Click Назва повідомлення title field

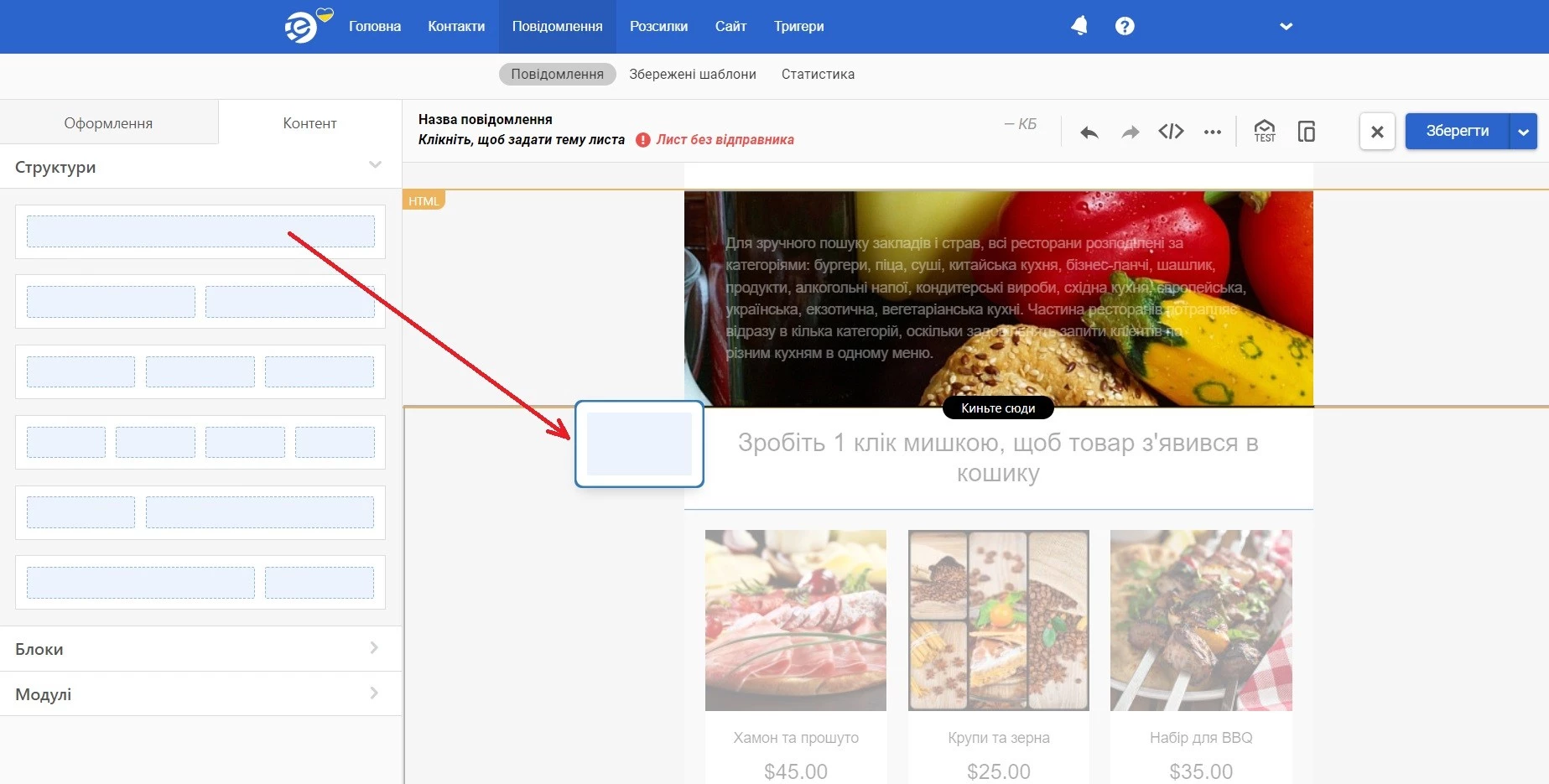point(486,119)
